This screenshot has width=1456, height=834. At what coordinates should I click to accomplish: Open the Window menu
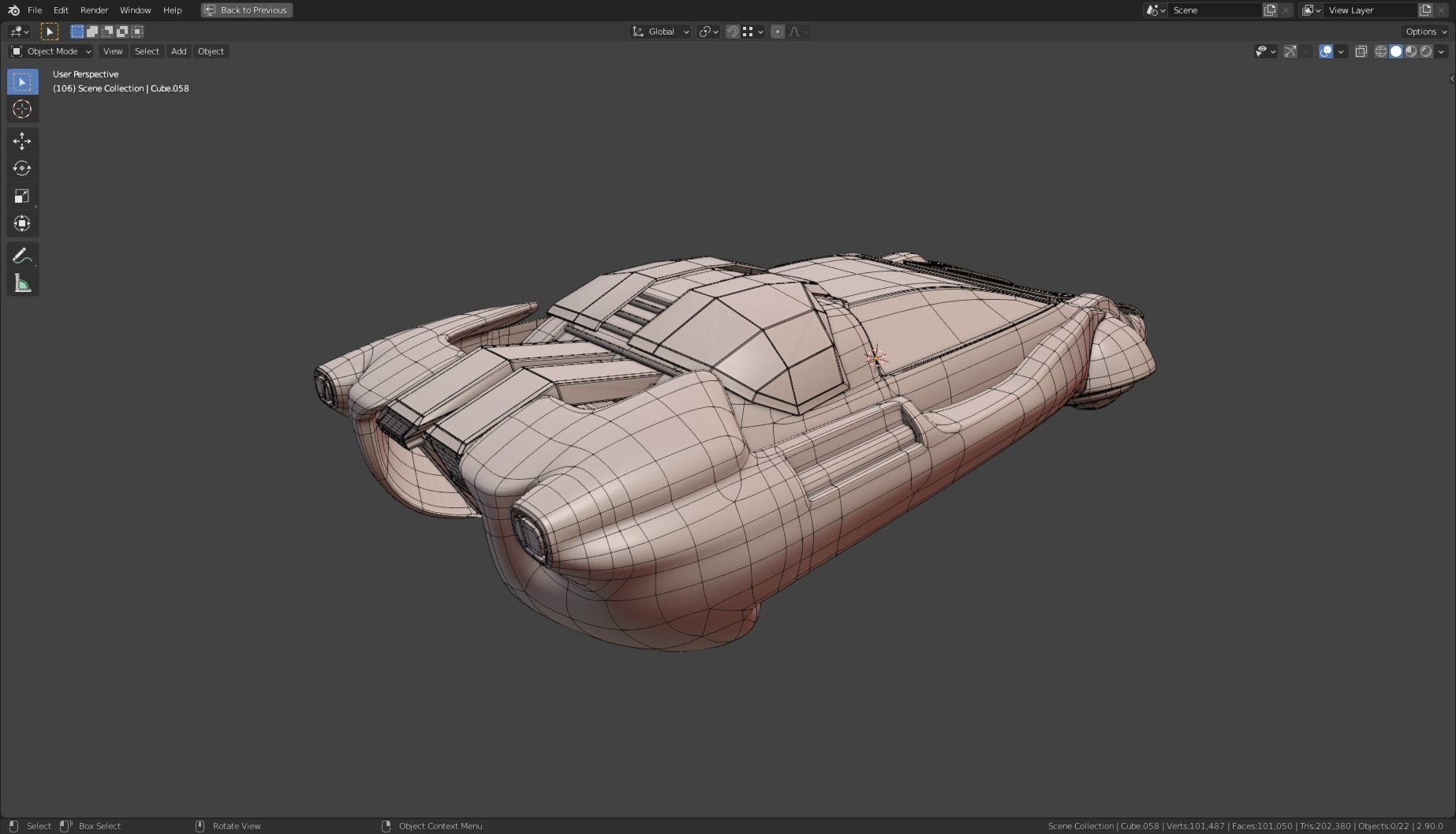click(x=135, y=10)
